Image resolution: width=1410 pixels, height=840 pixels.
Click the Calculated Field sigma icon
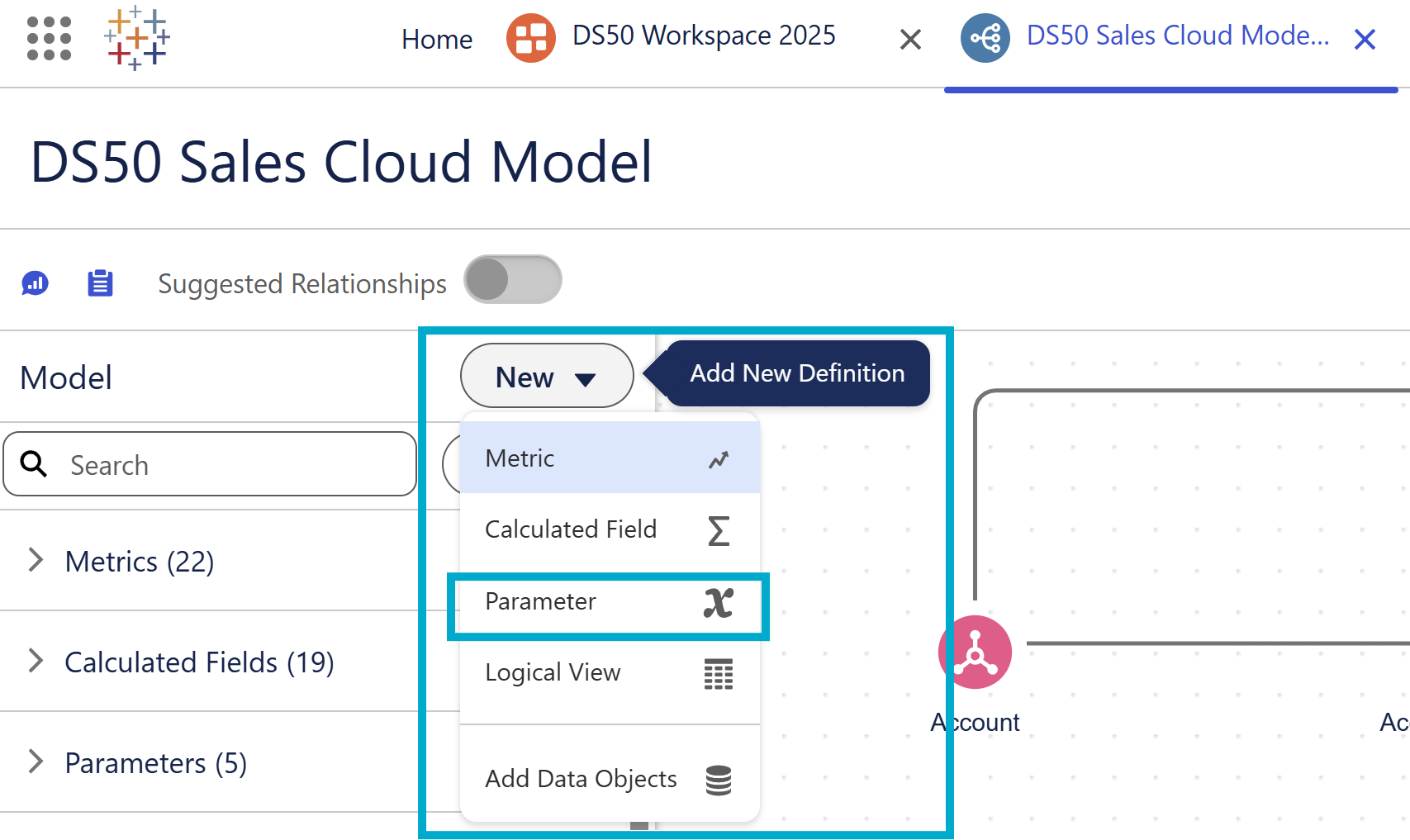pos(719,530)
